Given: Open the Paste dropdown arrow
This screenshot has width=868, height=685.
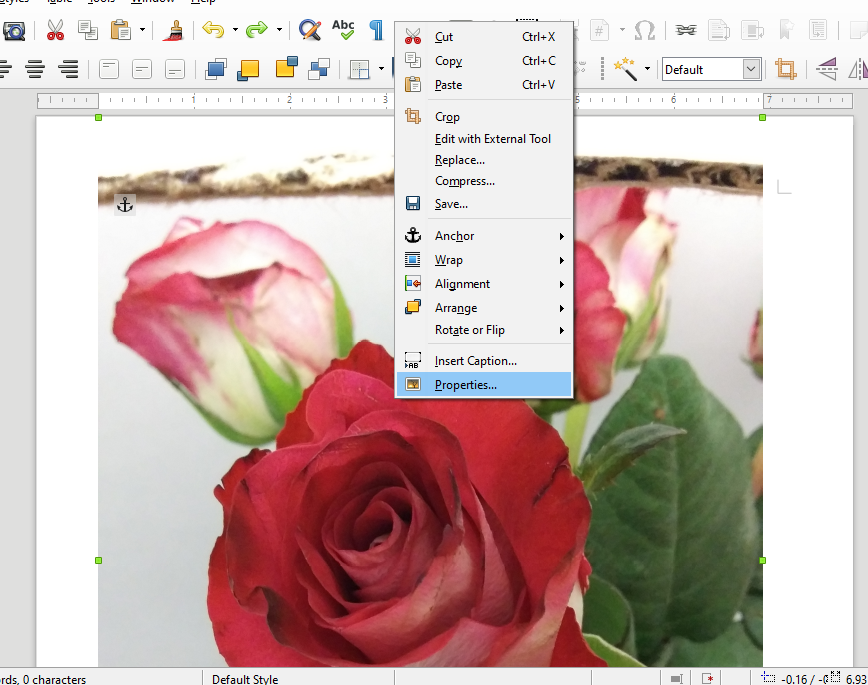Looking at the screenshot, I should tap(141, 31).
